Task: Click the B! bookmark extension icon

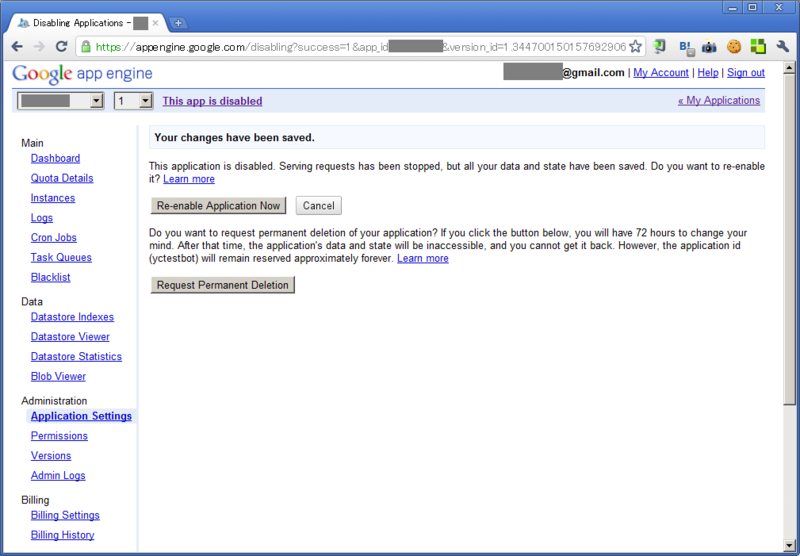Action: click(686, 47)
